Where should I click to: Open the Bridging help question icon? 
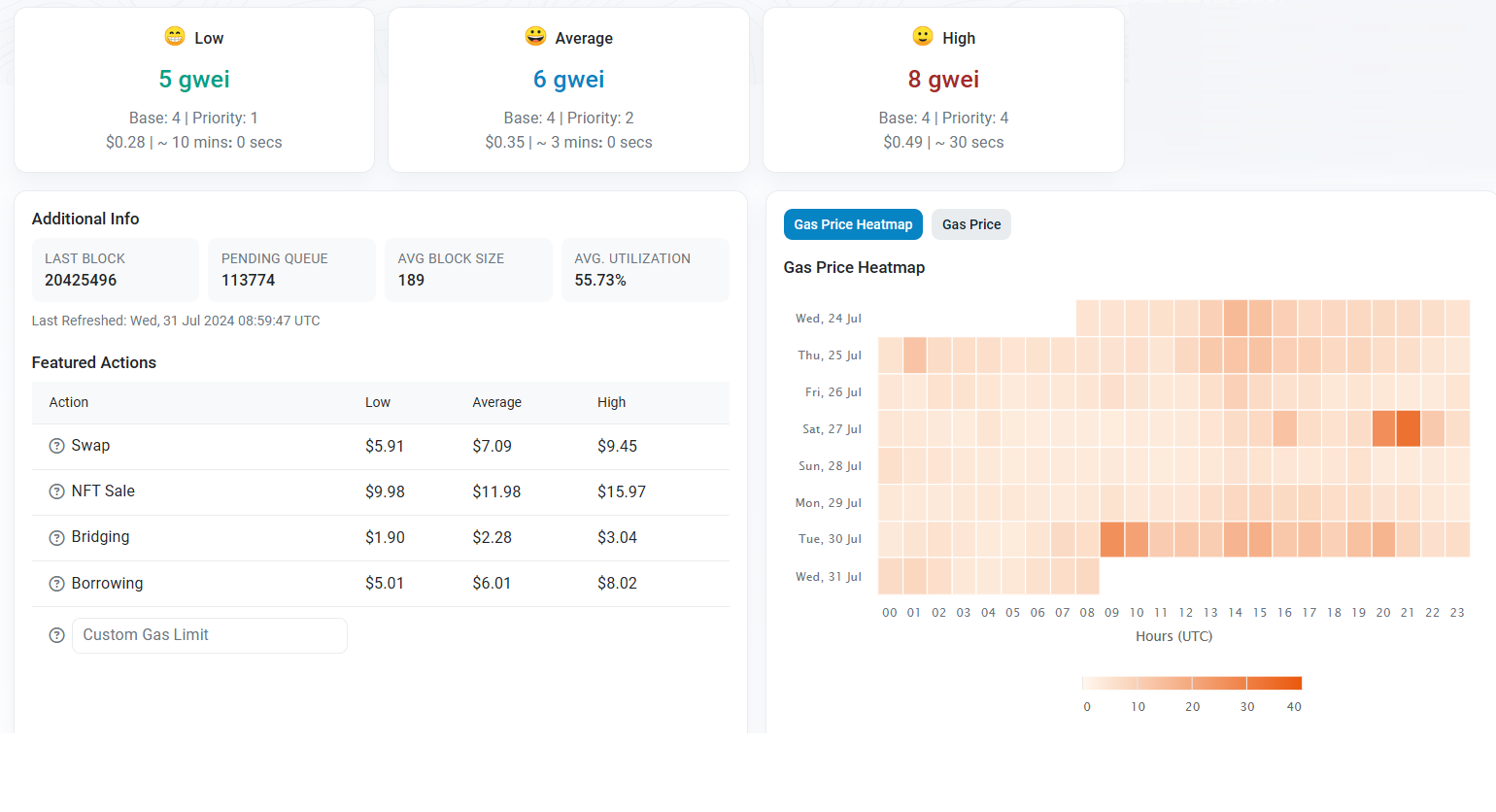point(56,537)
